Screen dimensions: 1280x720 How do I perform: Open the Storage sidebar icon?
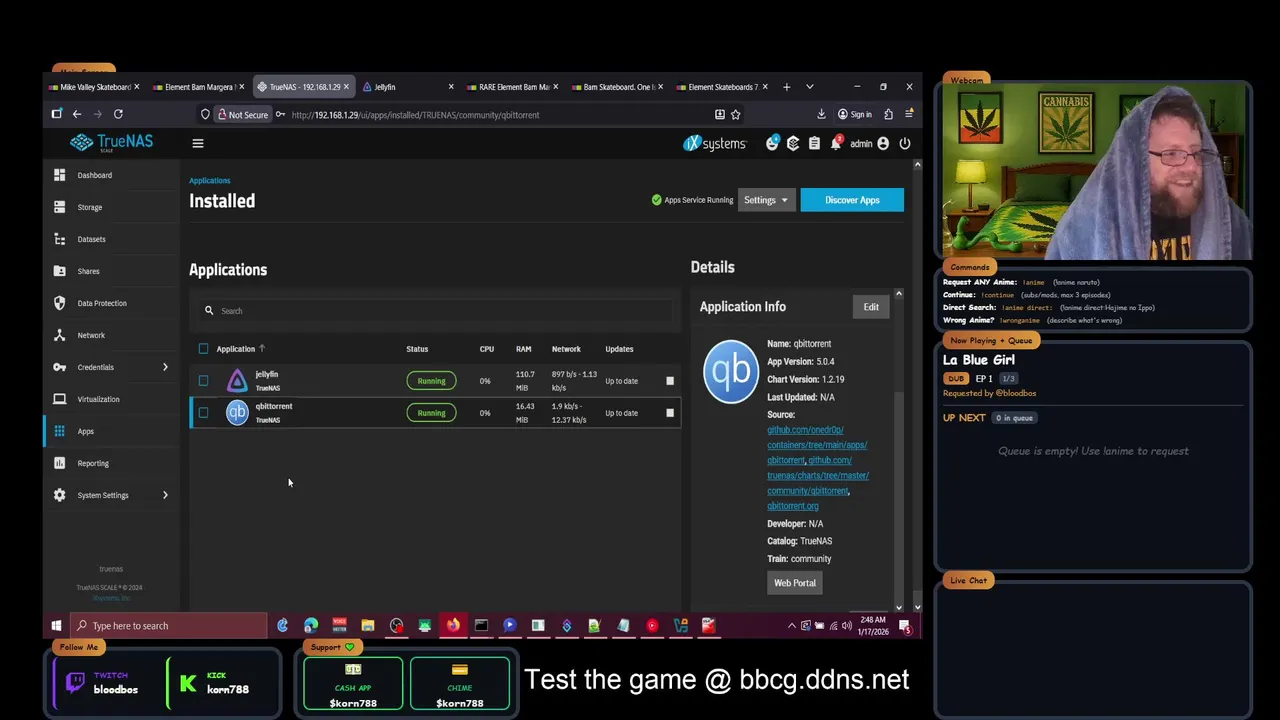(59, 207)
